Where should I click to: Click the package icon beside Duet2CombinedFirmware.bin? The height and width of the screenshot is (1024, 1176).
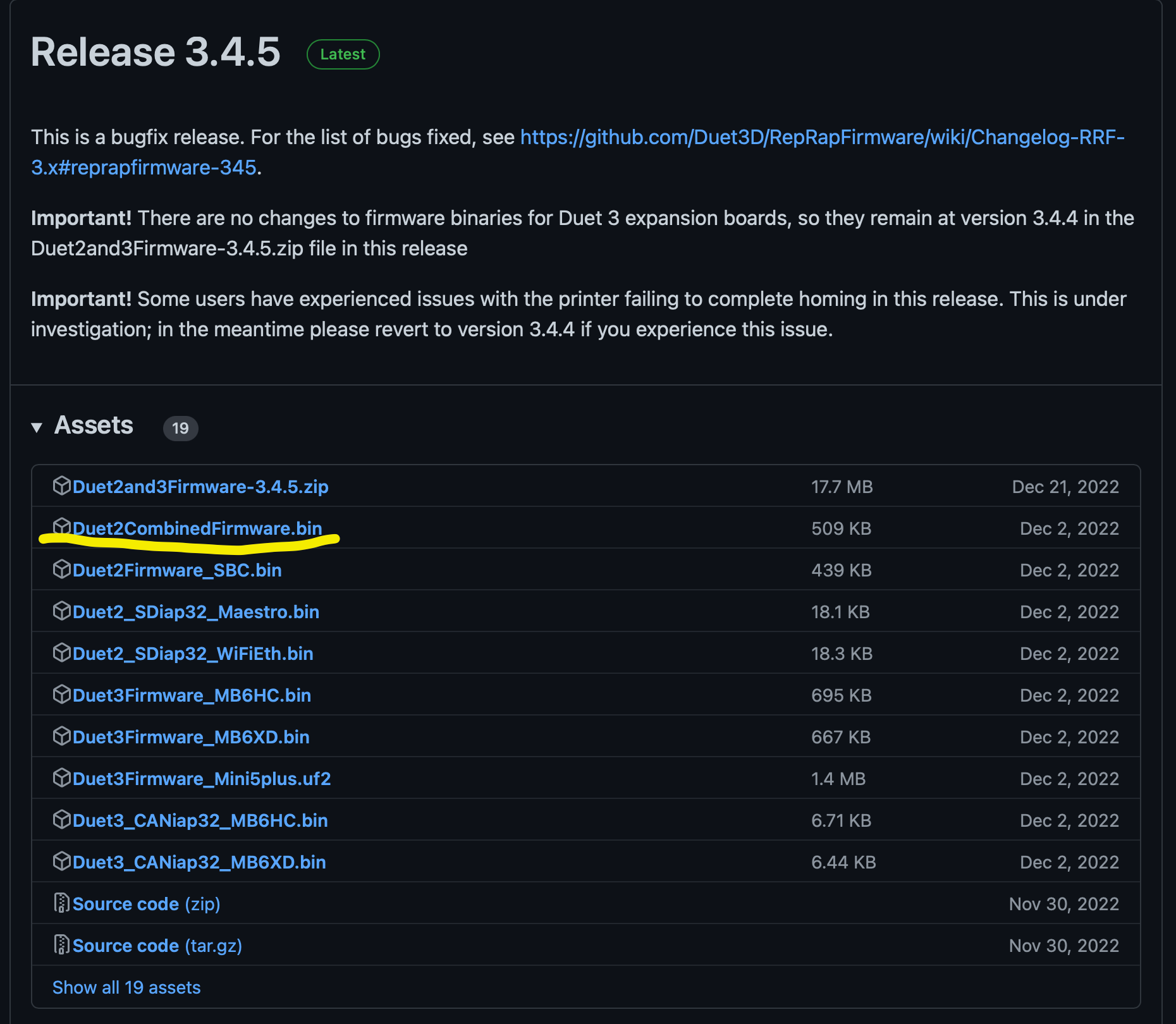pyautogui.click(x=61, y=527)
